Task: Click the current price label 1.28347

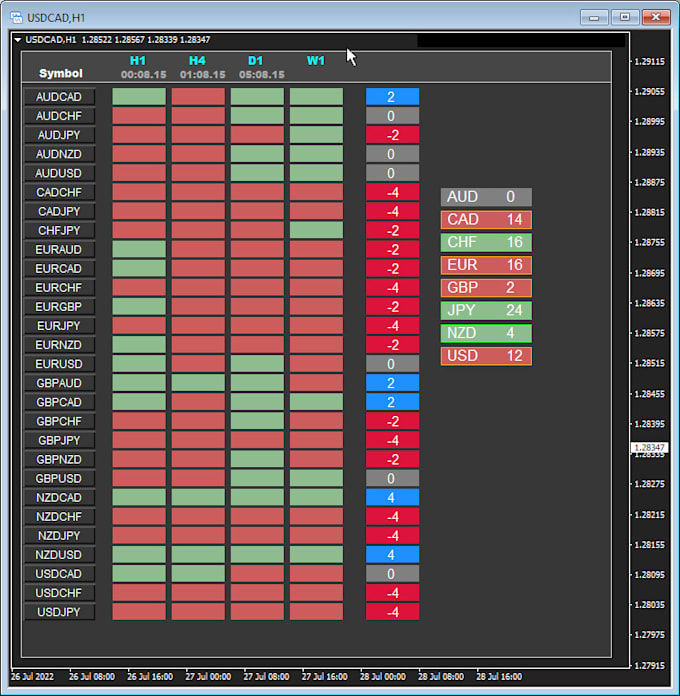Action: click(x=649, y=447)
